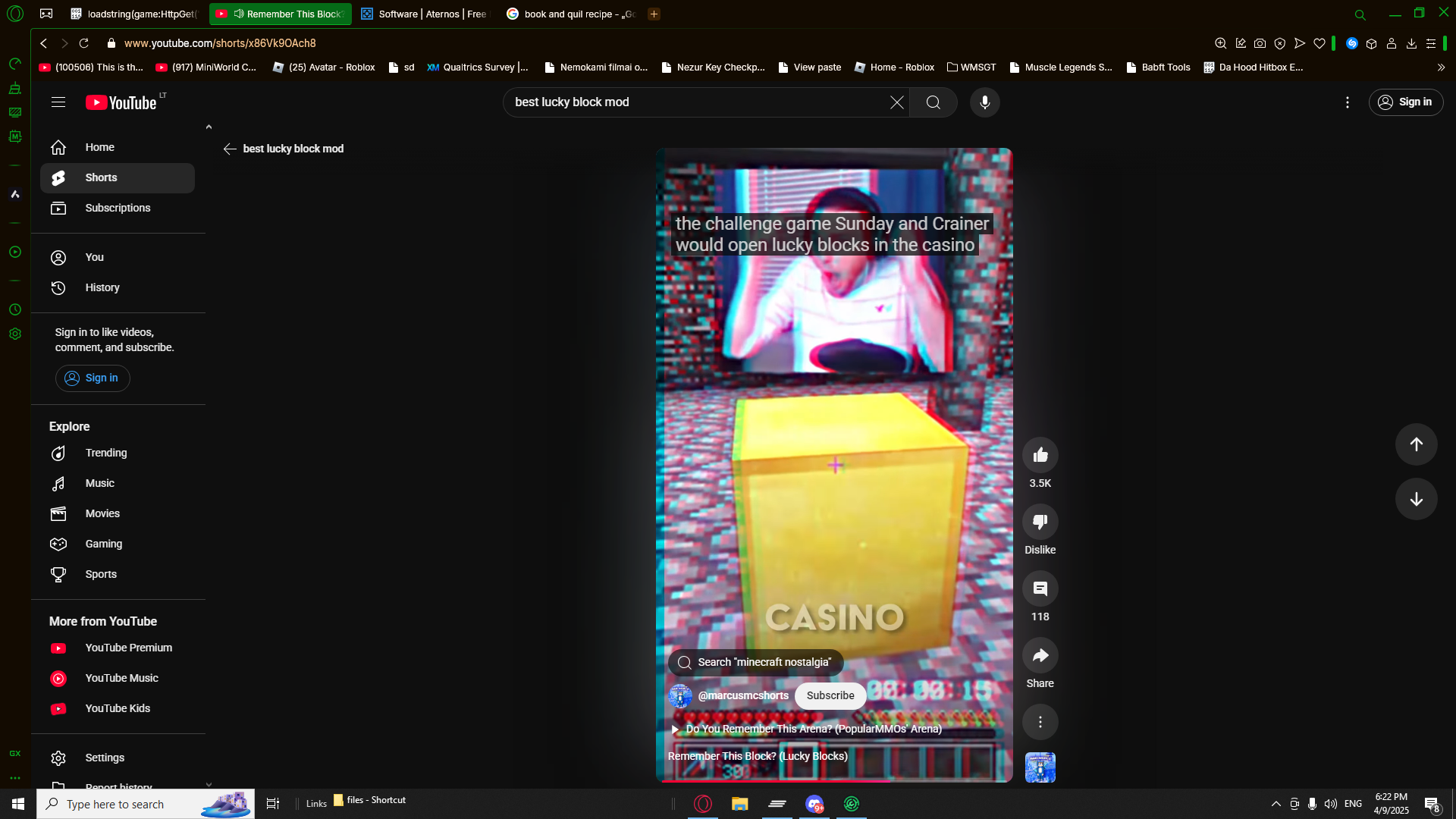Click Windows taskbar search box
The height and width of the screenshot is (819, 1456).
coord(146,804)
